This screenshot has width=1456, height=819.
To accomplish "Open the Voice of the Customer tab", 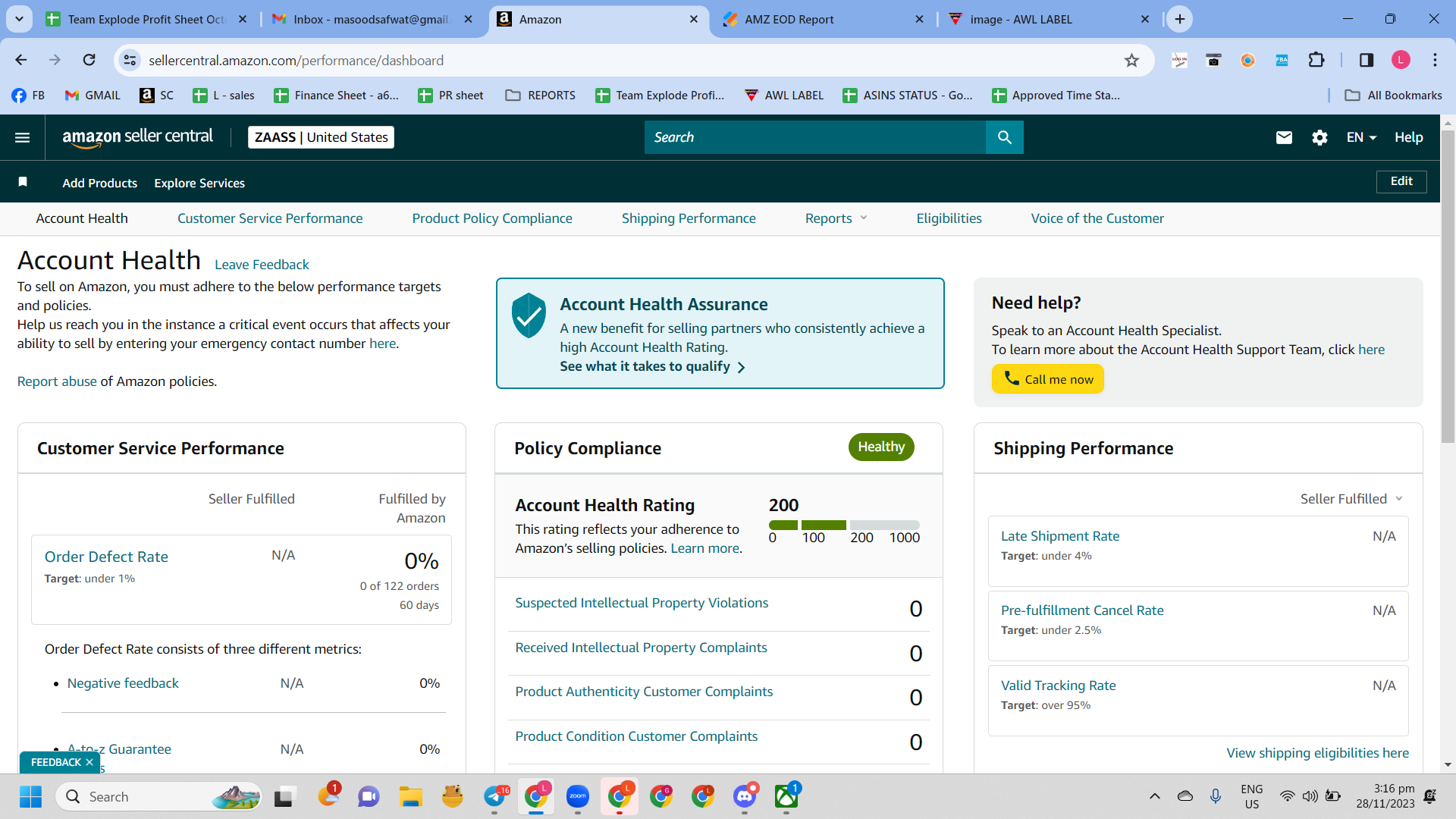I will (x=1097, y=218).
